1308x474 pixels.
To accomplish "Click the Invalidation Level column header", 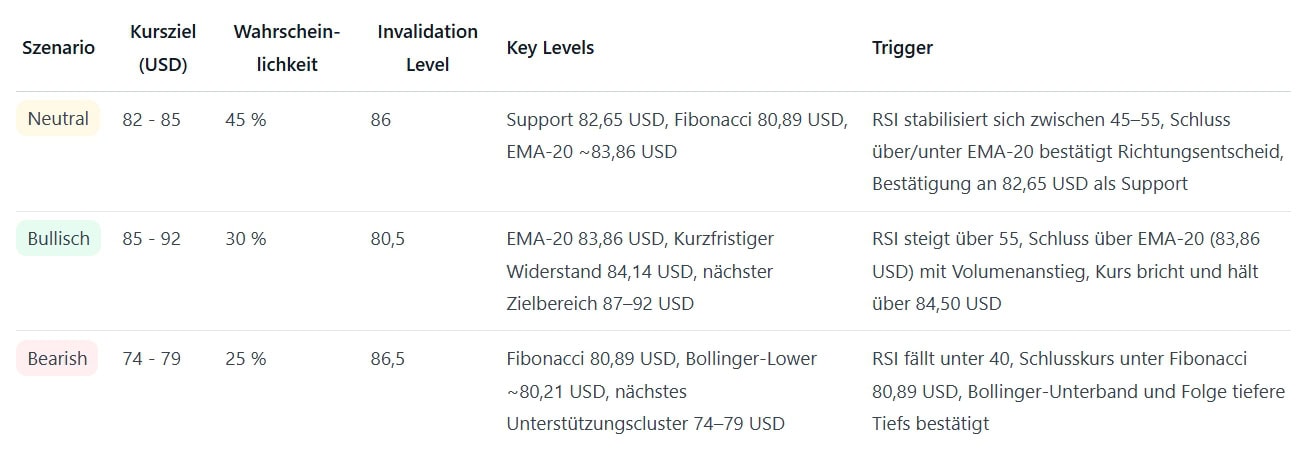I will pyautogui.click(x=427, y=48).
